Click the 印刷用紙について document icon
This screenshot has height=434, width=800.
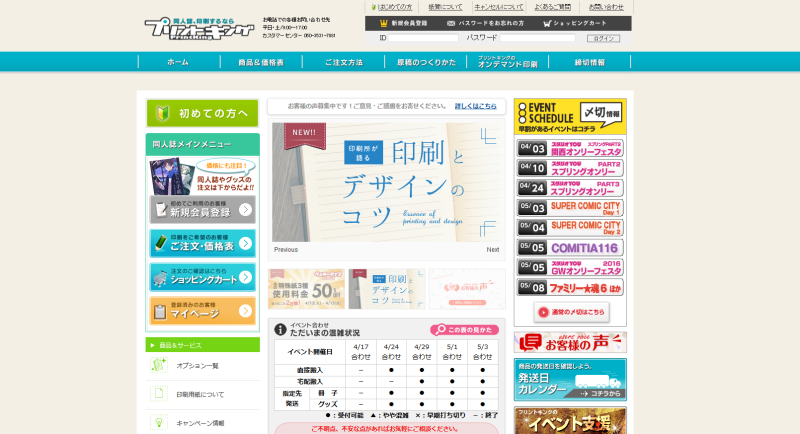(158, 394)
